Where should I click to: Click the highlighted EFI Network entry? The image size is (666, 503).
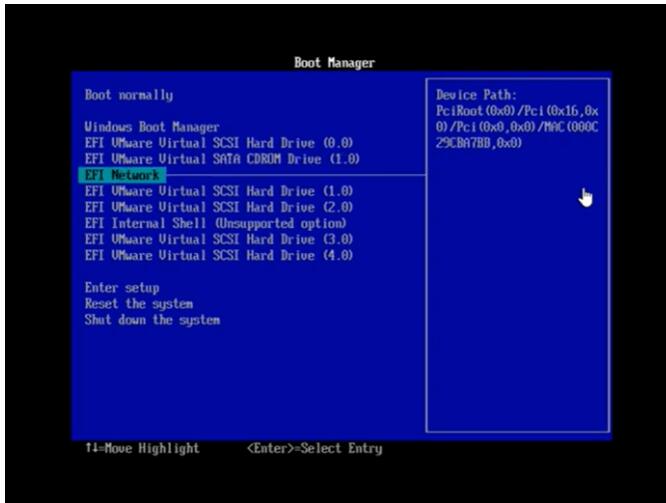(x=122, y=175)
